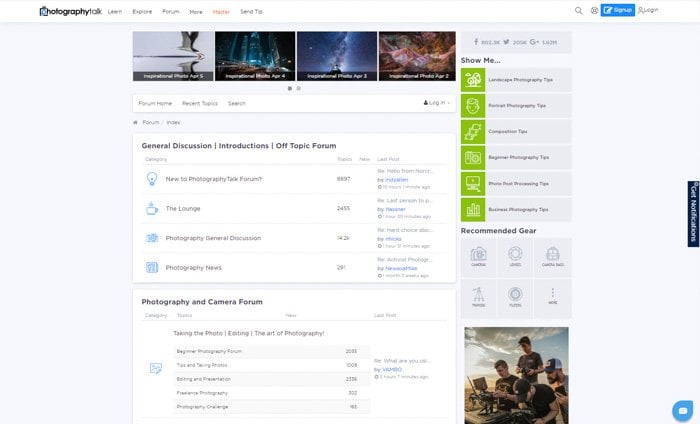Viewport: 700px width, 424px height.
Task: Open Freelance Photography subcategory
Action: pyautogui.click(x=202, y=393)
